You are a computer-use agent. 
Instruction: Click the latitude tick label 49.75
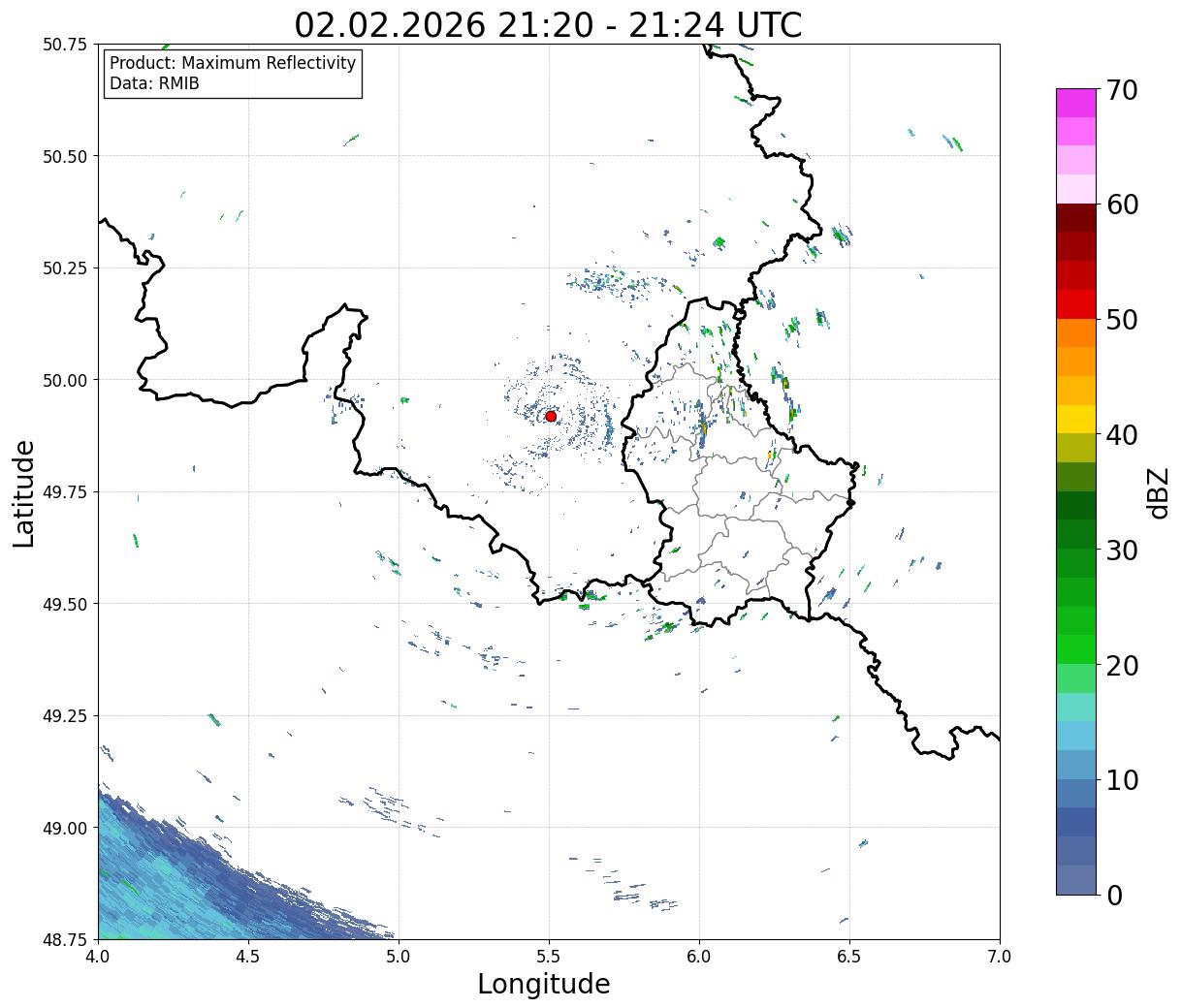pos(65,492)
